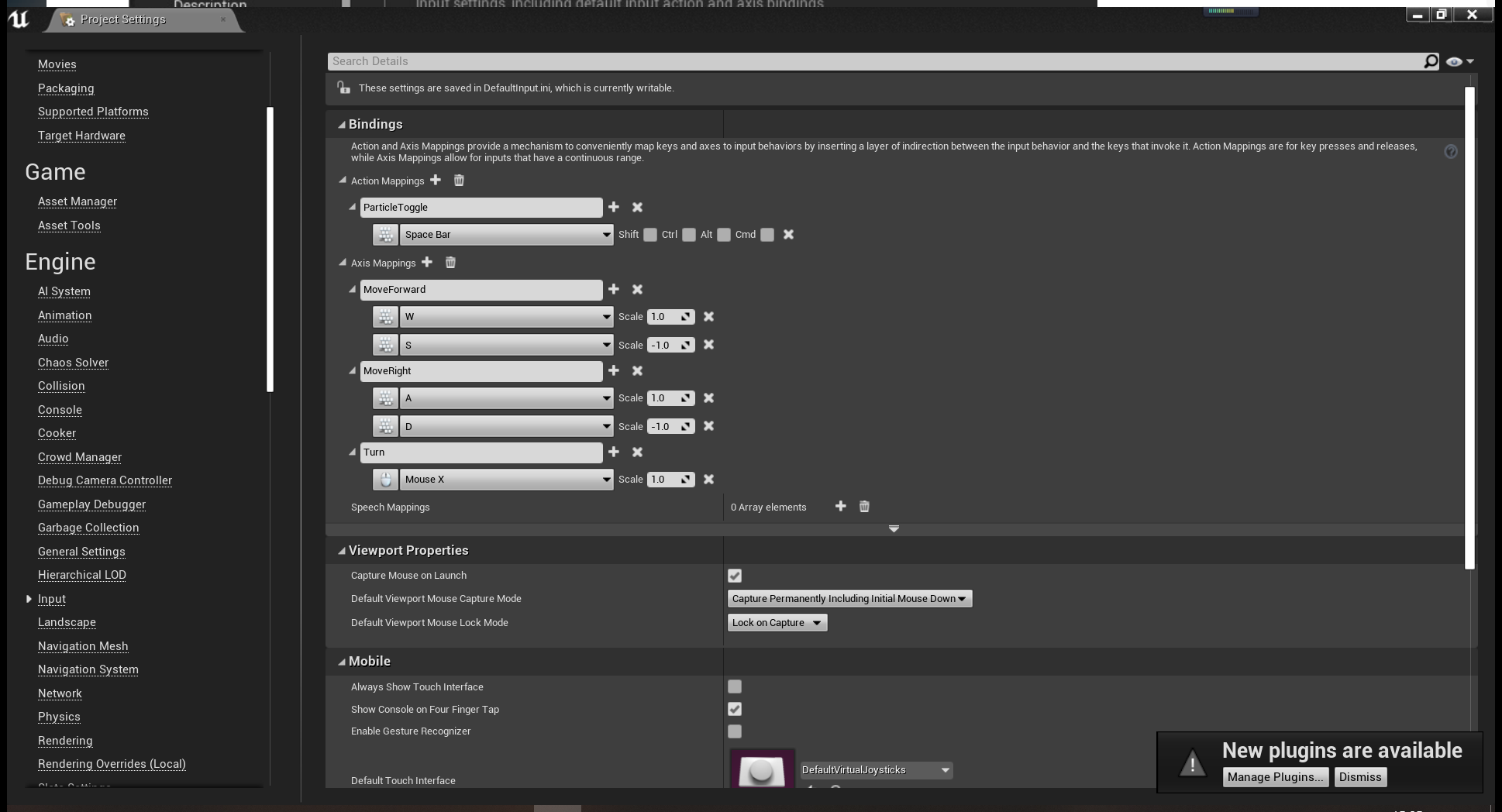The height and width of the screenshot is (812, 1502).
Task: Add a new Action Mapping
Action: (x=436, y=181)
